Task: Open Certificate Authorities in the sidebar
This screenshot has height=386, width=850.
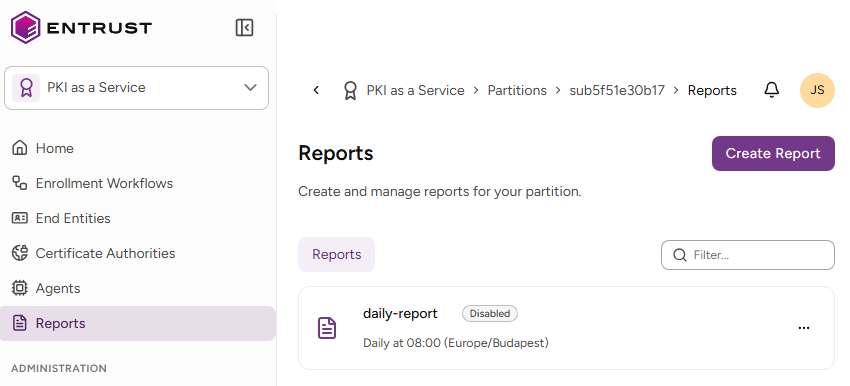Action: click(105, 253)
